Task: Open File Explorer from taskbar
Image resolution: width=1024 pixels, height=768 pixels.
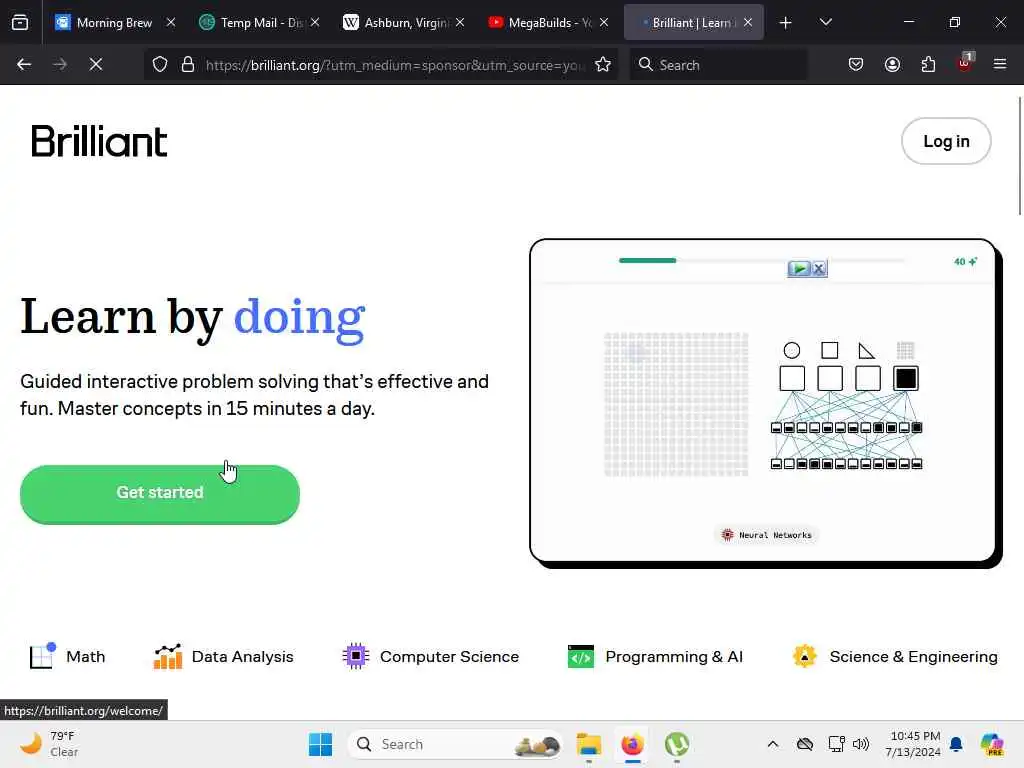Action: pos(588,744)
